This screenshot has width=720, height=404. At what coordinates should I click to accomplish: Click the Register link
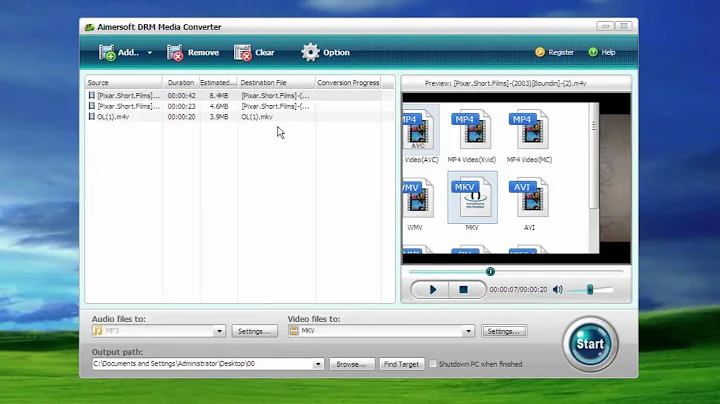pos(555,52)
